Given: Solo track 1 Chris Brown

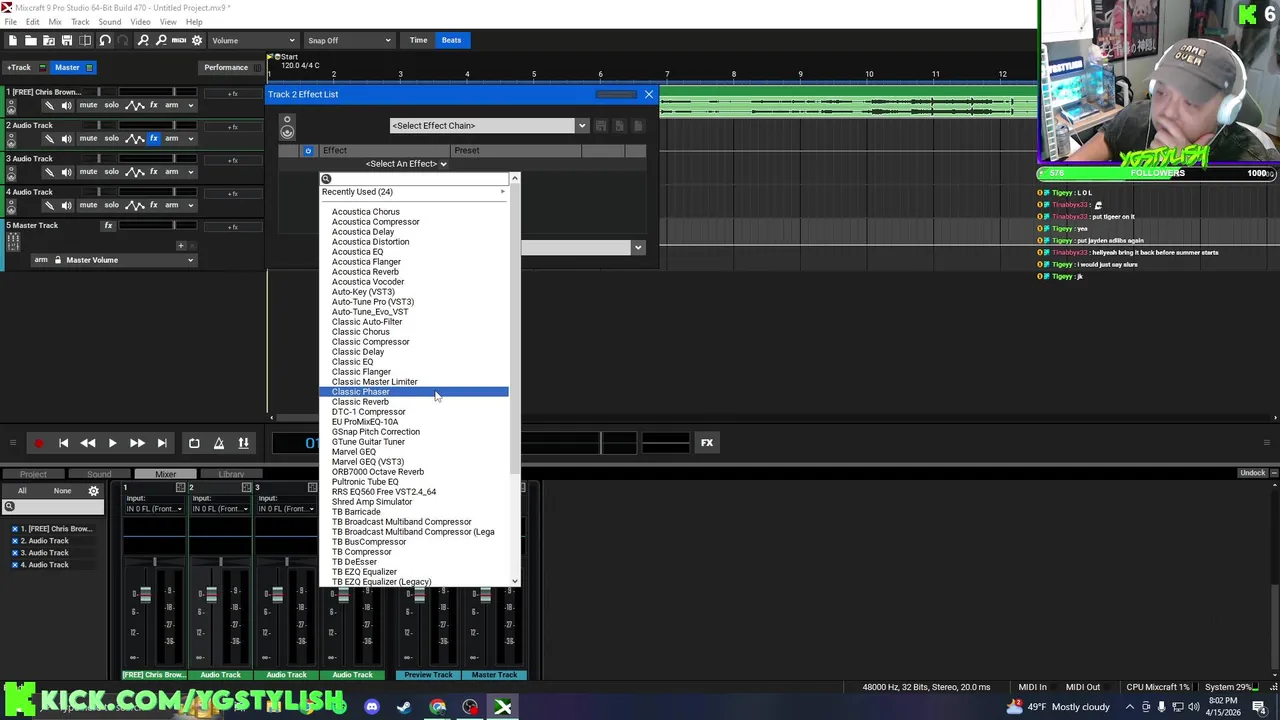Looking at the screenshot, I should coord(112,105).
